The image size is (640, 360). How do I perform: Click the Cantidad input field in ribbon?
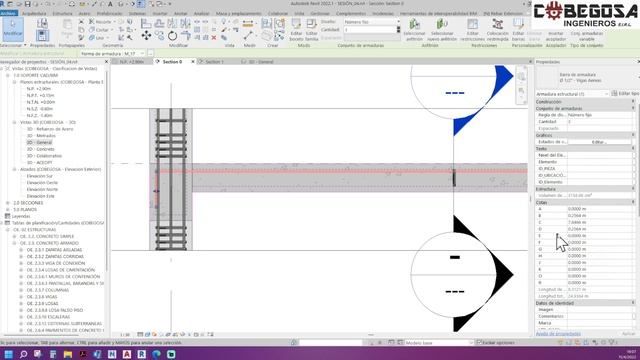coord(370,30)
